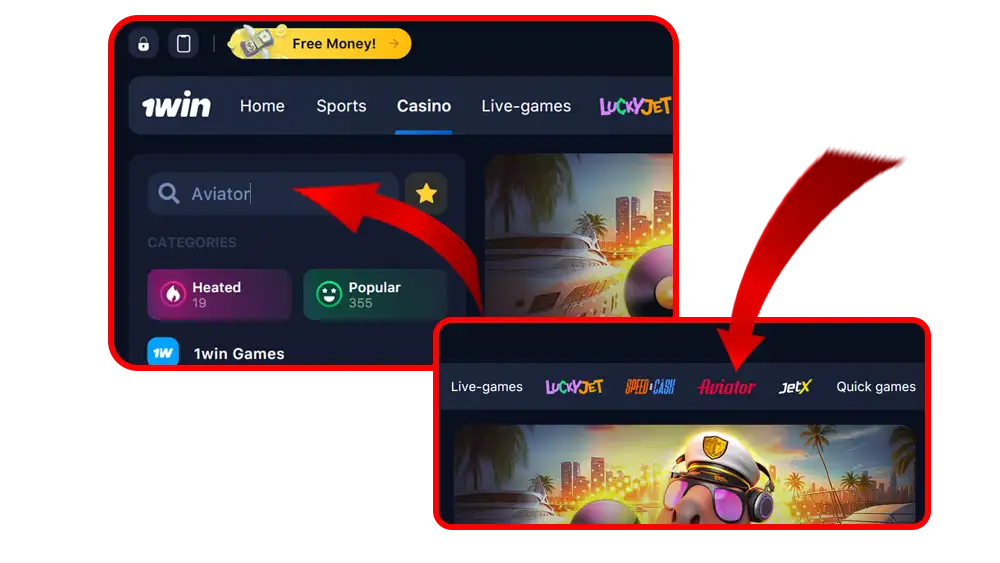Open the Free Money! promo button
Screen dimensions: 1000x563
coord(320,43)
